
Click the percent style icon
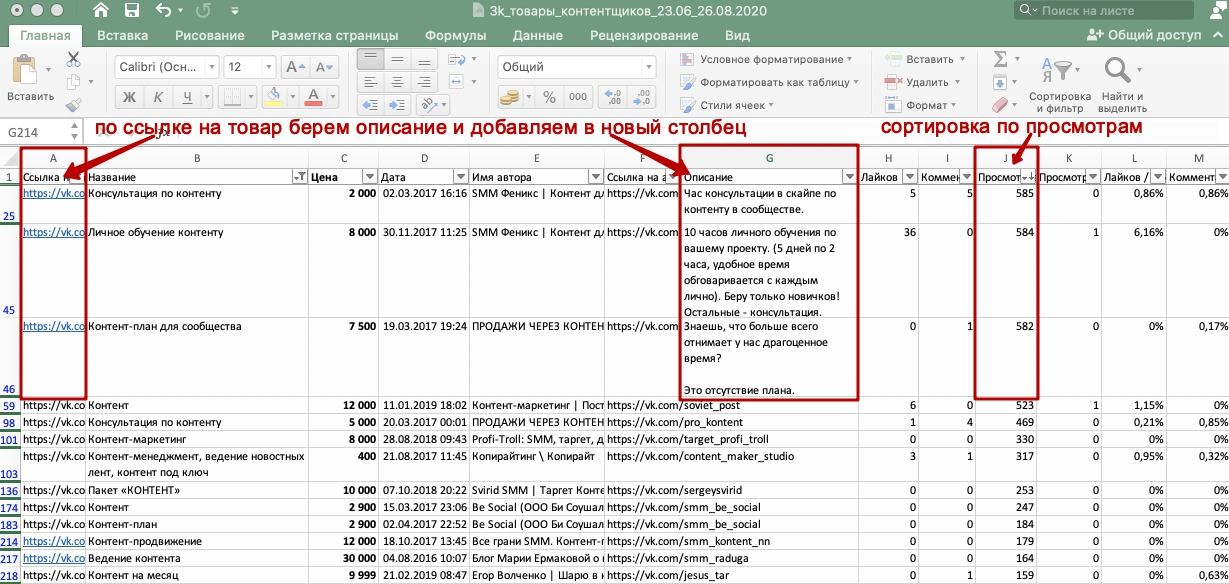pyautogui.click(x=548, y=97)
